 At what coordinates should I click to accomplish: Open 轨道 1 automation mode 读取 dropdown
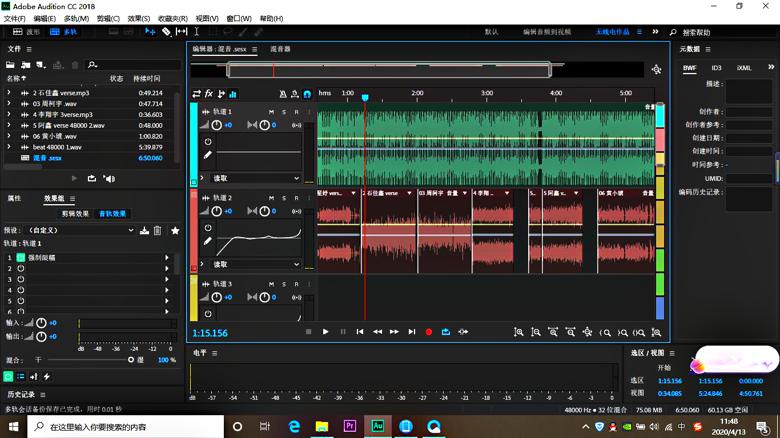(x=255, y=178)
